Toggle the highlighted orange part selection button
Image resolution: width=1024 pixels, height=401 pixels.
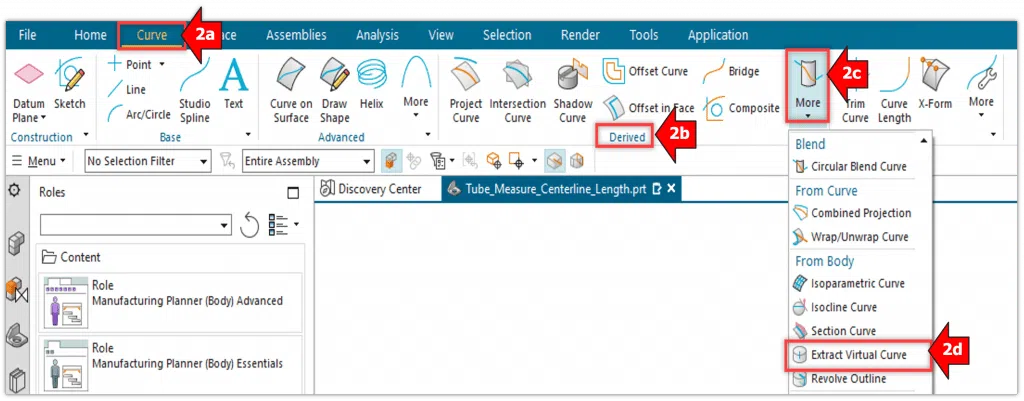pos(392,161)
